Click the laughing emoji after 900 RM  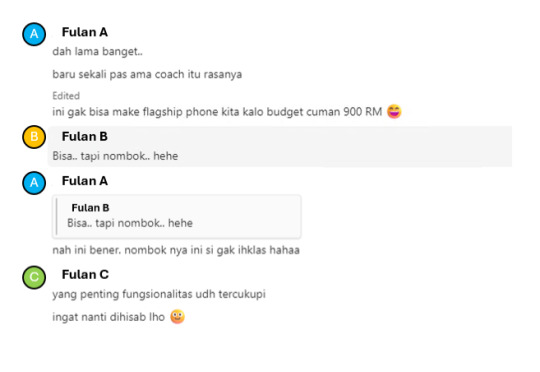click(x=394, y=112)
